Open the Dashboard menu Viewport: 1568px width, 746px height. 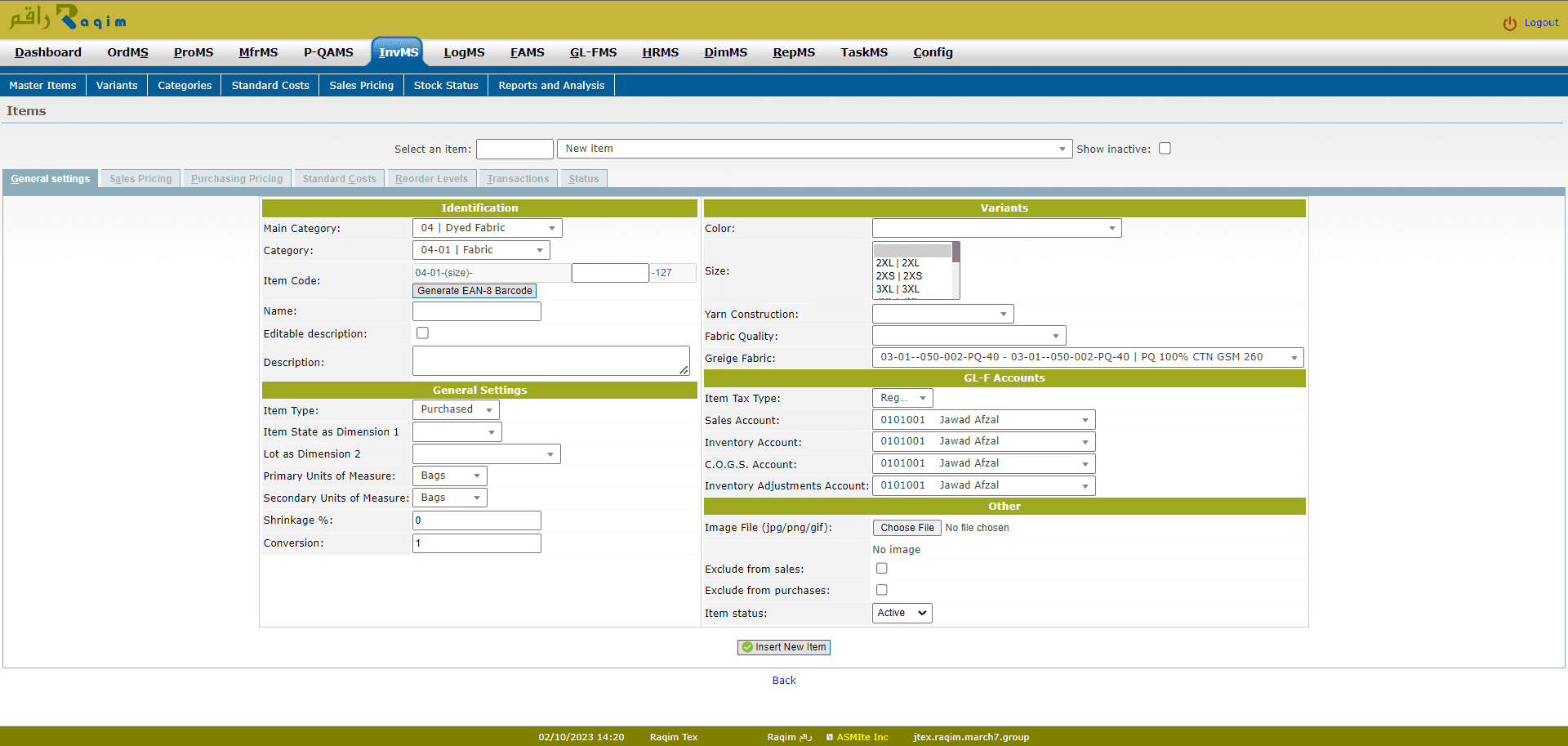(x=48, y=52)
